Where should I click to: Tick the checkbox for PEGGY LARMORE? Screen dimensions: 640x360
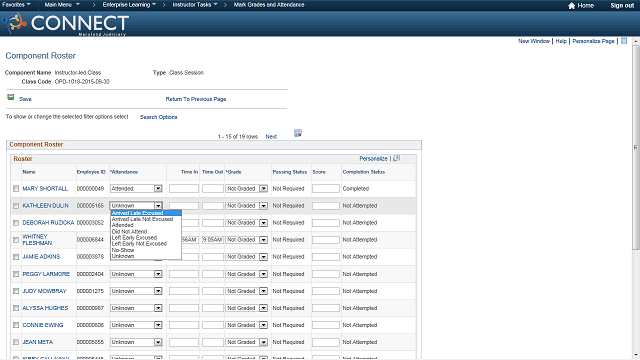16,274
